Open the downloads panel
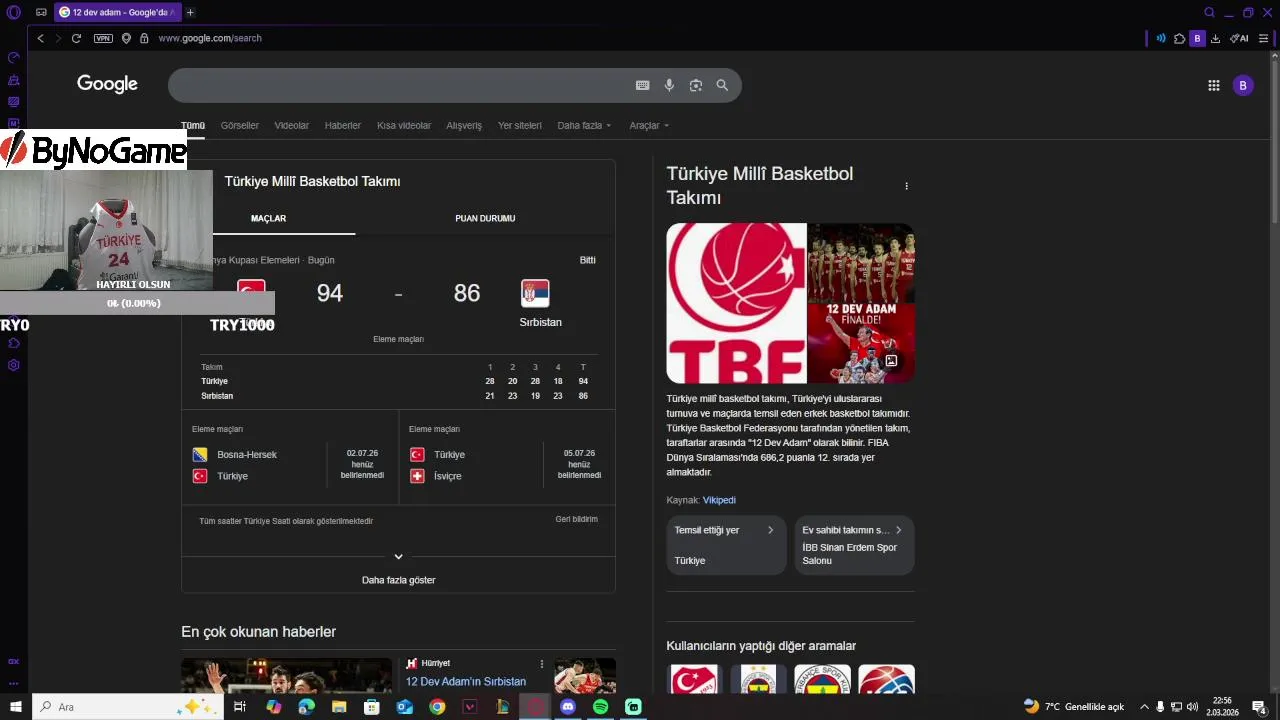1280x720 pixels. point(1216,38)
